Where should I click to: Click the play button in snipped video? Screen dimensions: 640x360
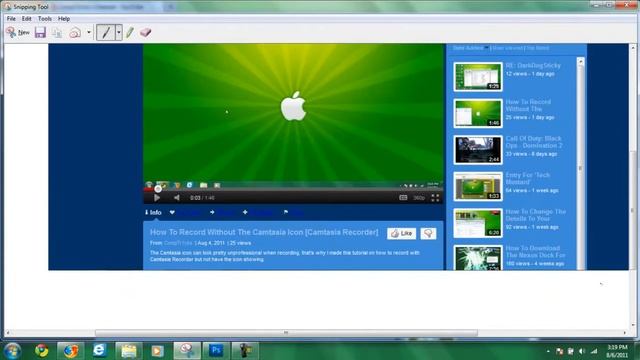pyautogui.click(x=157, y=198)
